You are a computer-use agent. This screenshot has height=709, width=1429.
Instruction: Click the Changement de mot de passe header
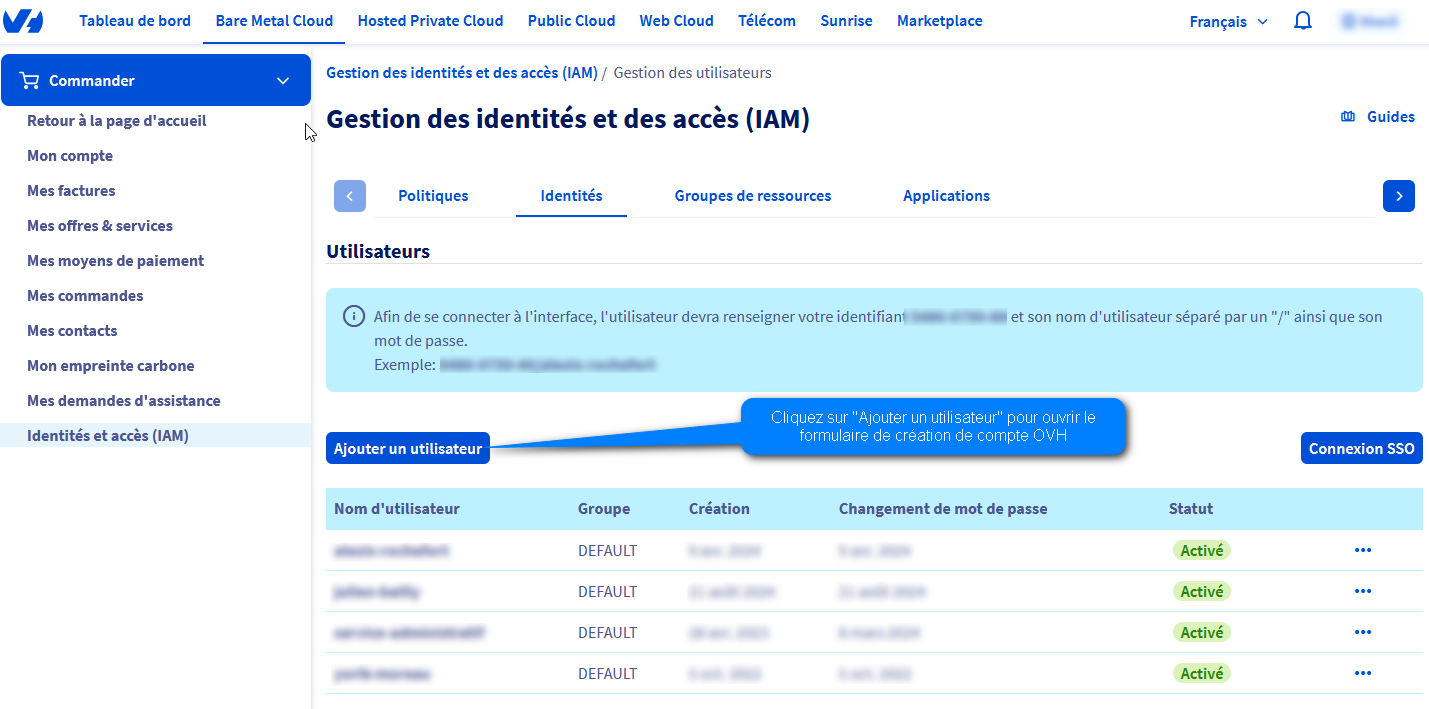click(943, 509)
